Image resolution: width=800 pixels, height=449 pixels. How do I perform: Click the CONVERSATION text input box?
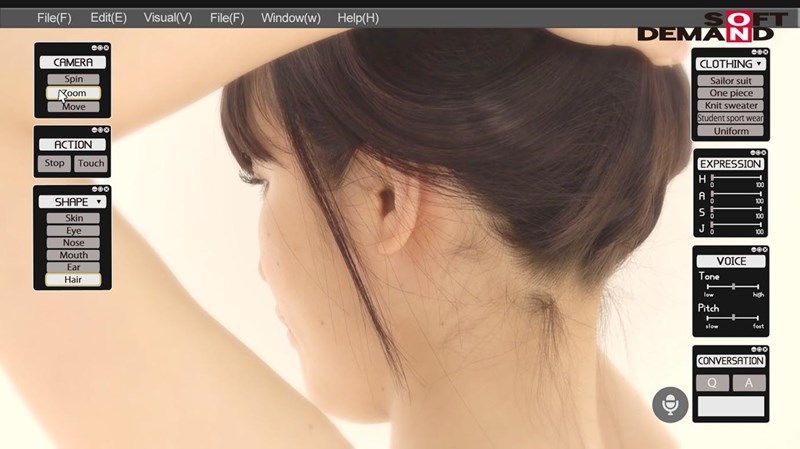[x=730, y=406]
